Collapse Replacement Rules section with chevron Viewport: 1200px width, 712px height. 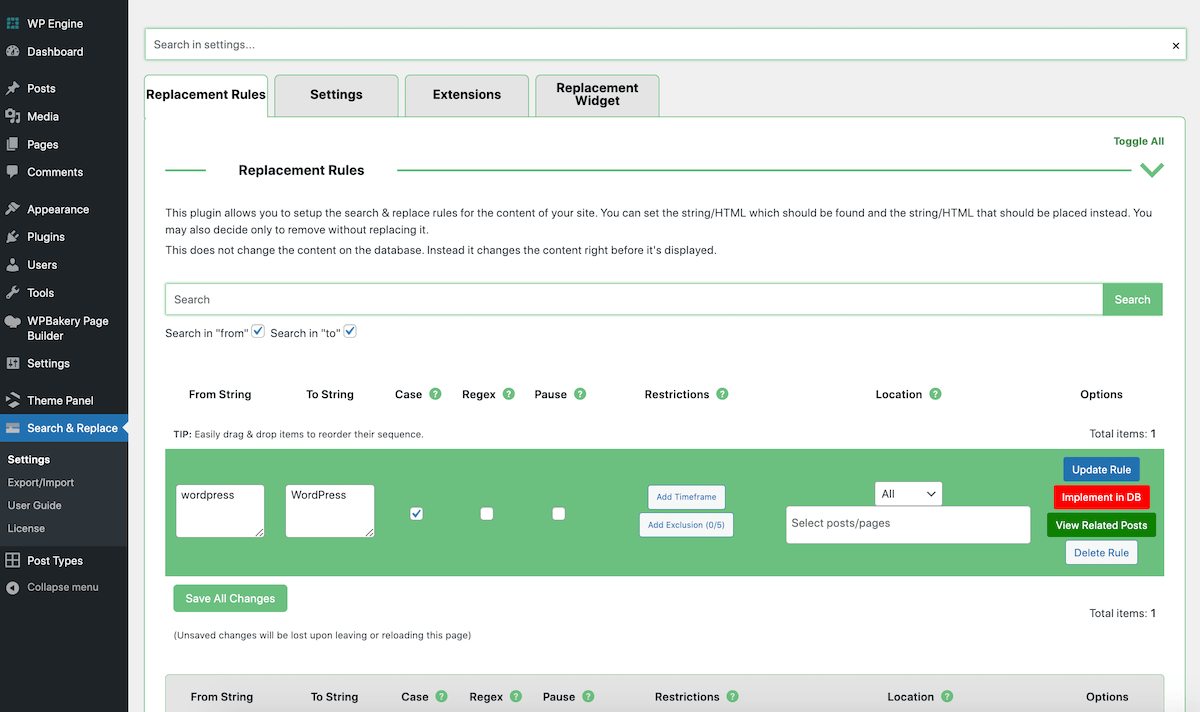coord(1152,170)
